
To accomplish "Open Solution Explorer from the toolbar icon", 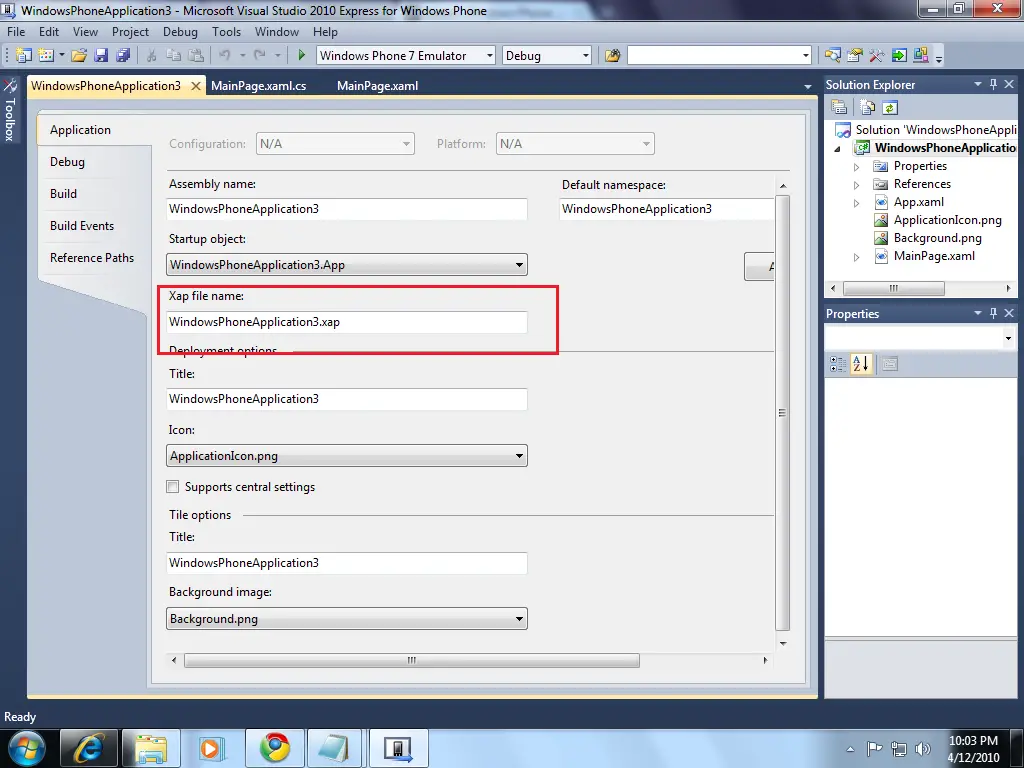I will click(x=833, y=56).
